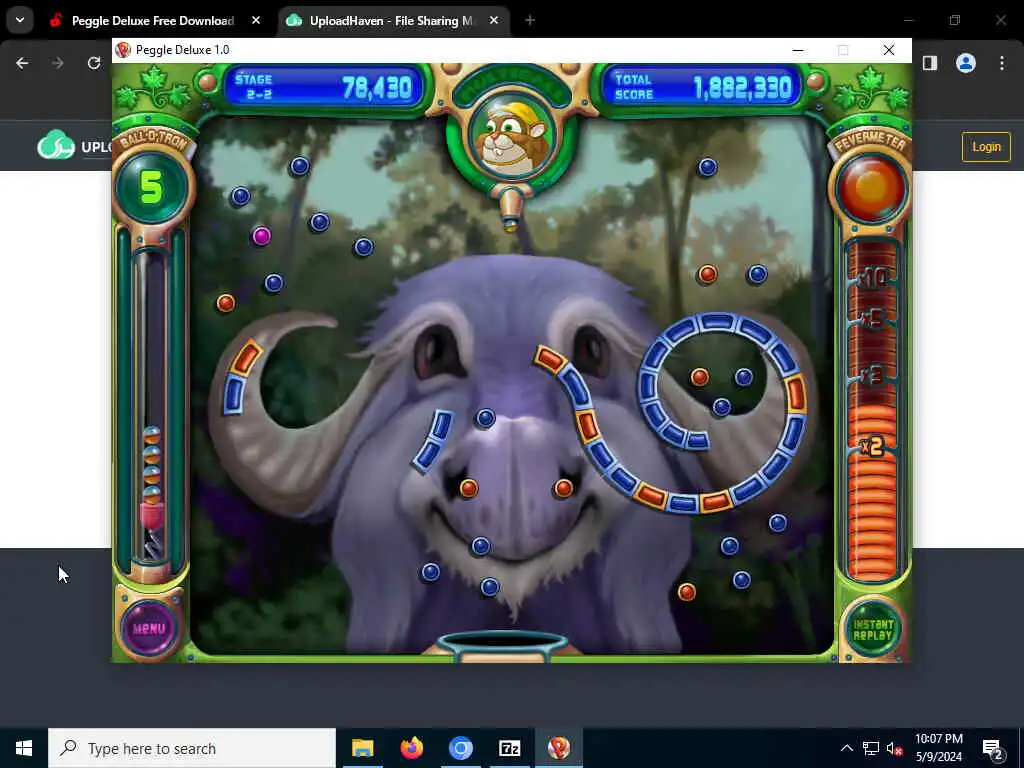Click the Login button on UploadHaven
Image resolution: width=1024 pixels, height=768 pixels.
tap(986, 147)
